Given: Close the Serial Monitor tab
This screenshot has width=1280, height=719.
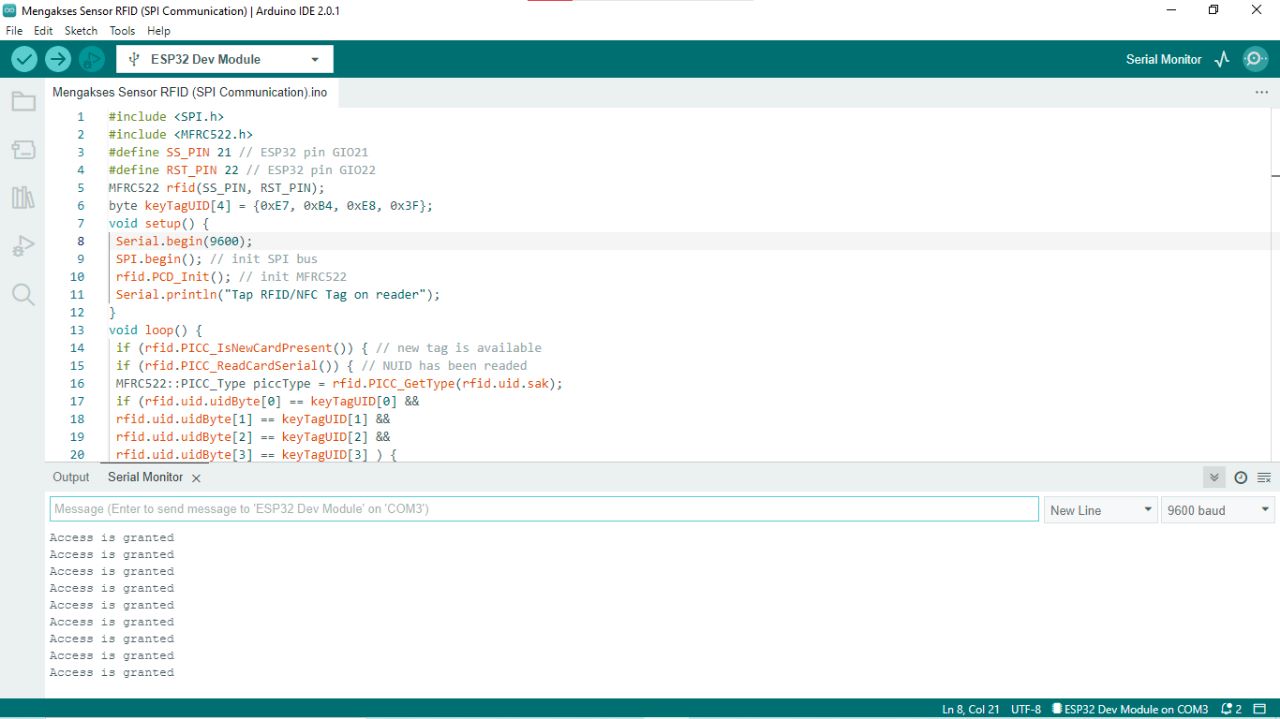Looking at the screenshot, I should click(195, 477).
